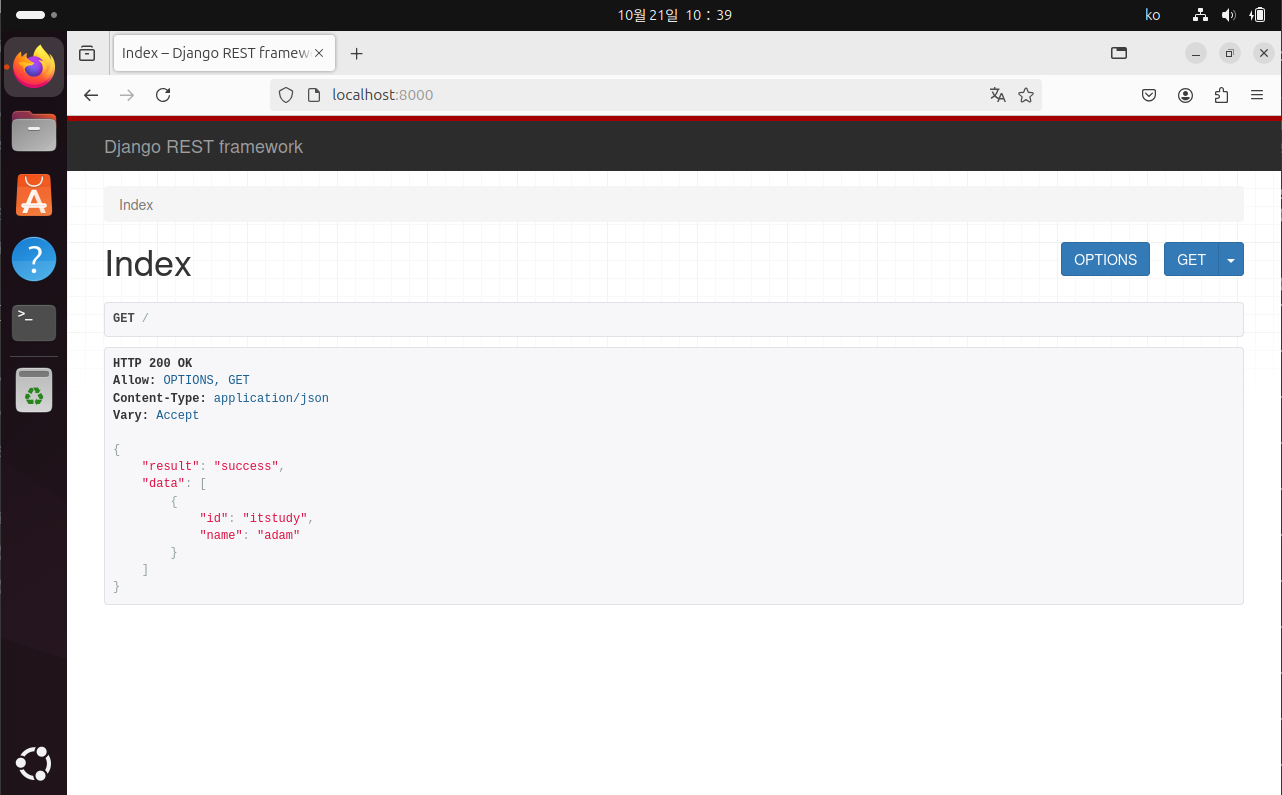
Task: Go back with the browser back arrow
Action: click(91, 95)
